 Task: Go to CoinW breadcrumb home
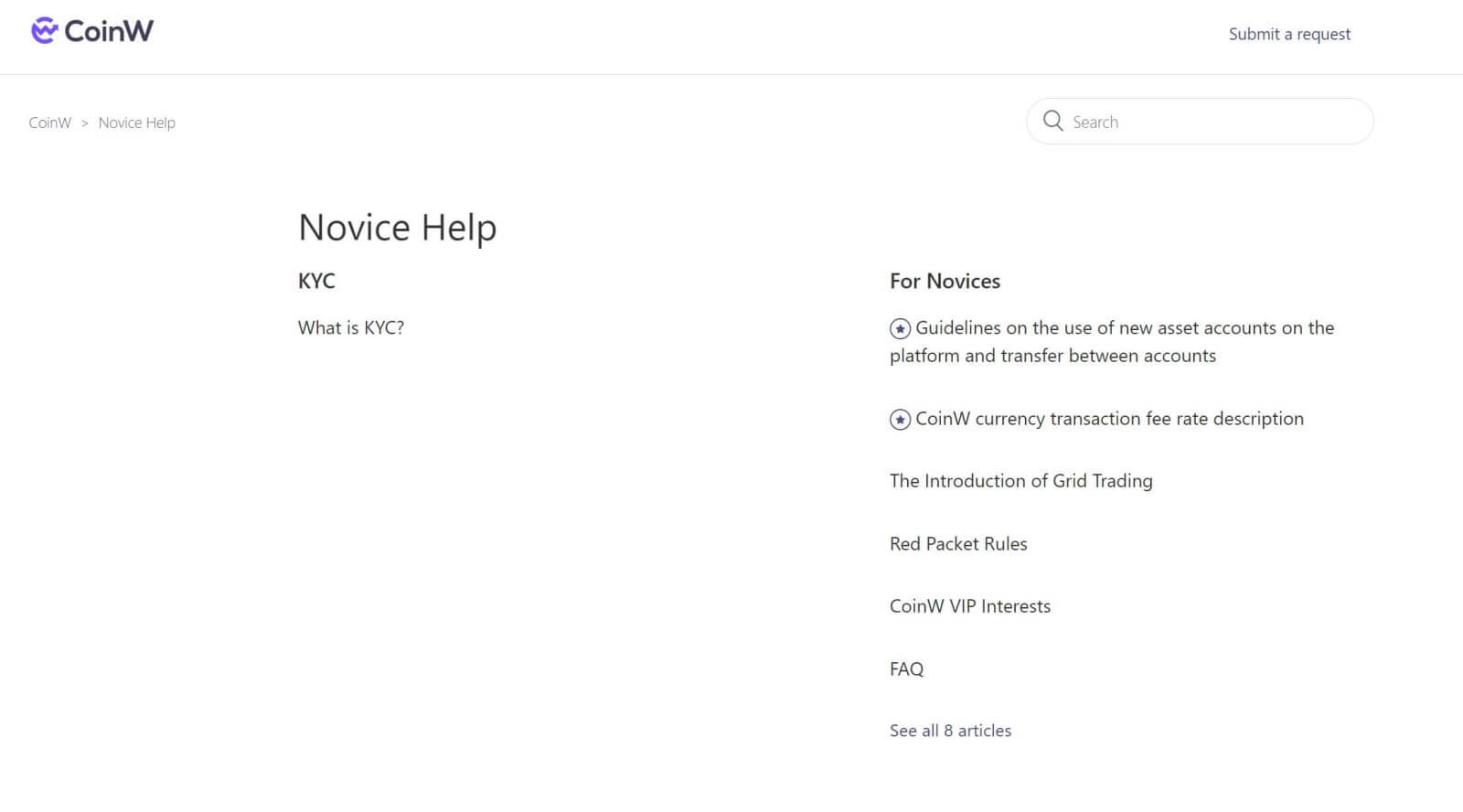coord(50,123)
